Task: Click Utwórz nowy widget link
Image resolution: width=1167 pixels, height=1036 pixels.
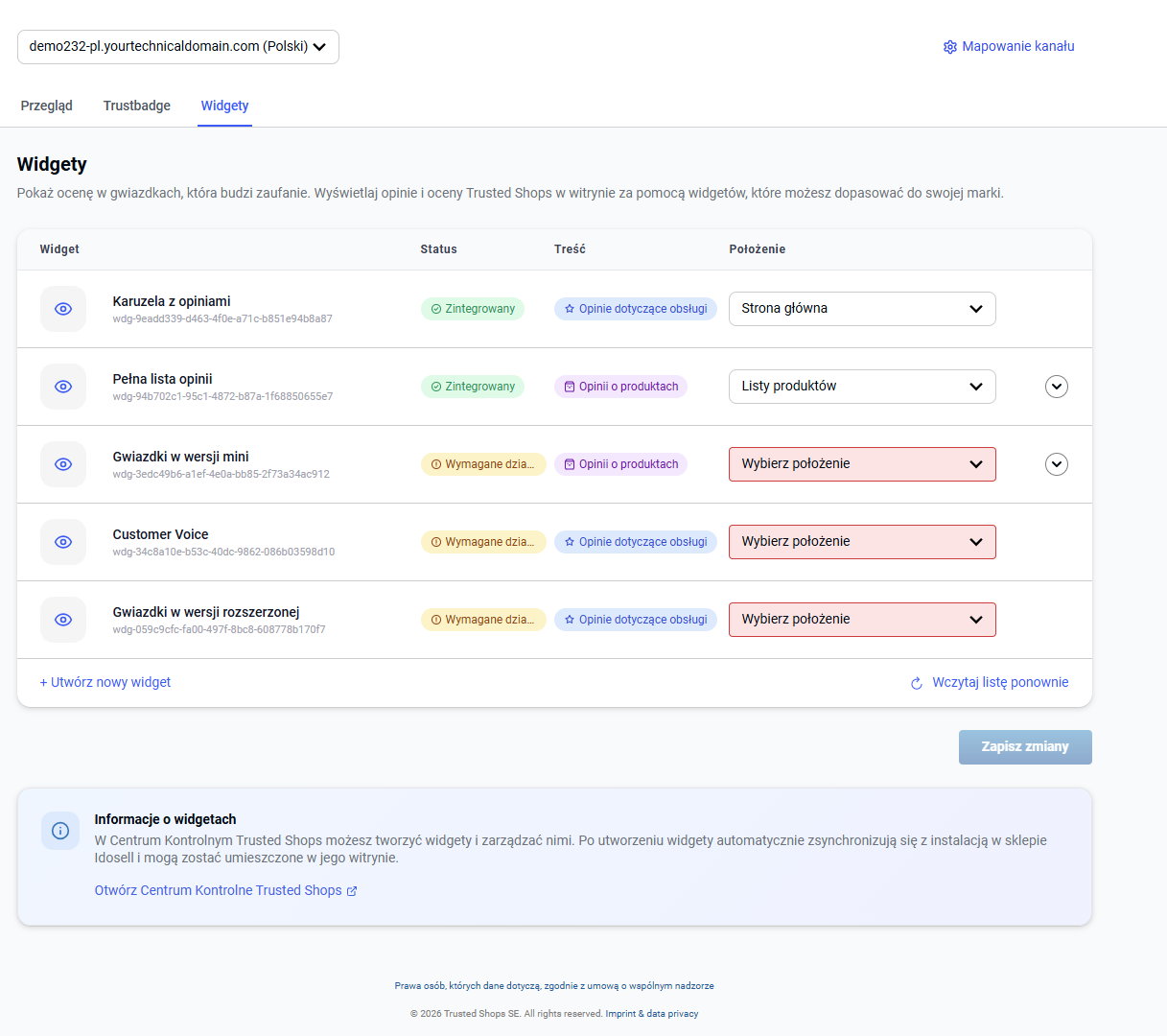Action: pyautogui.click(x=105, y=682)
